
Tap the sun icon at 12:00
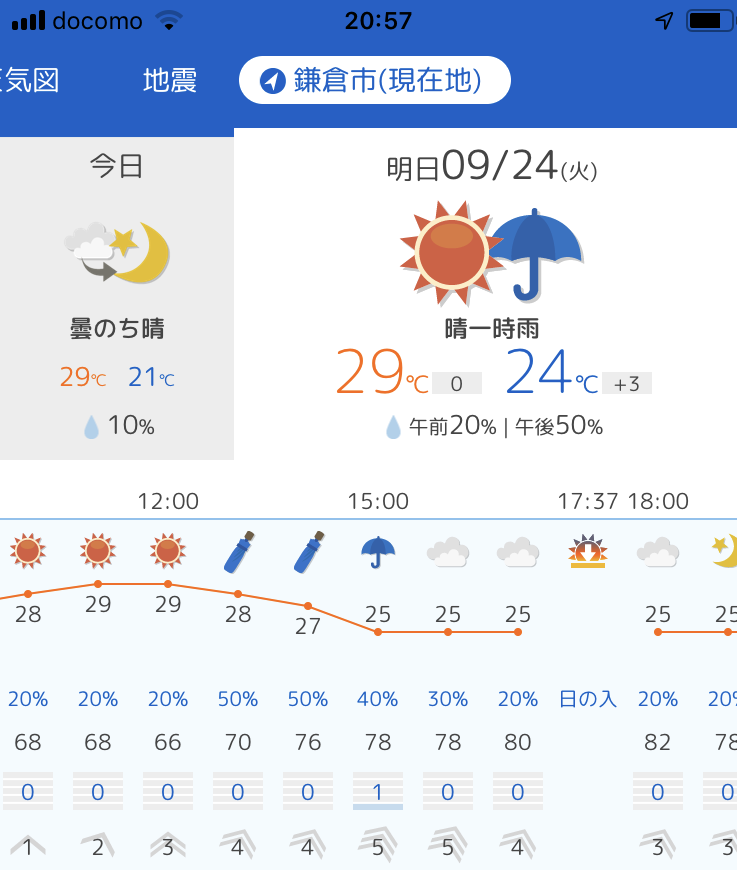coord(168,551)
